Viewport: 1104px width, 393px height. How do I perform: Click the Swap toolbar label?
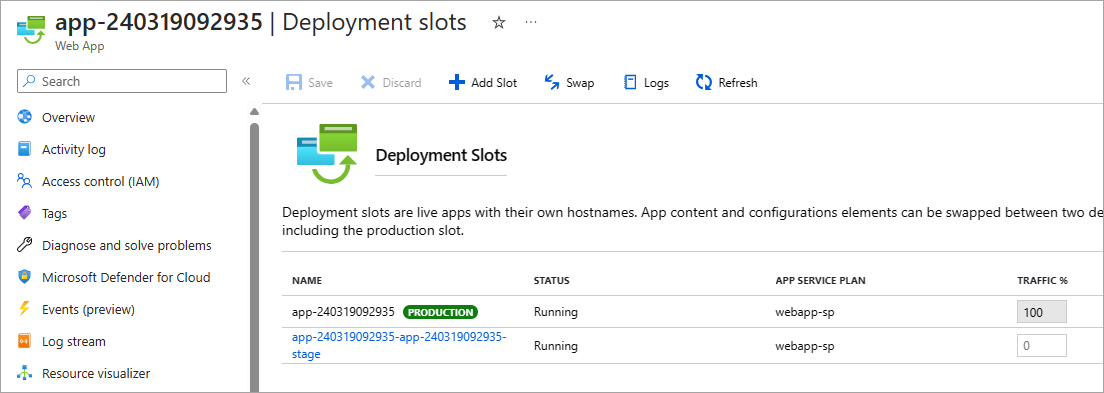coord(580,82)
